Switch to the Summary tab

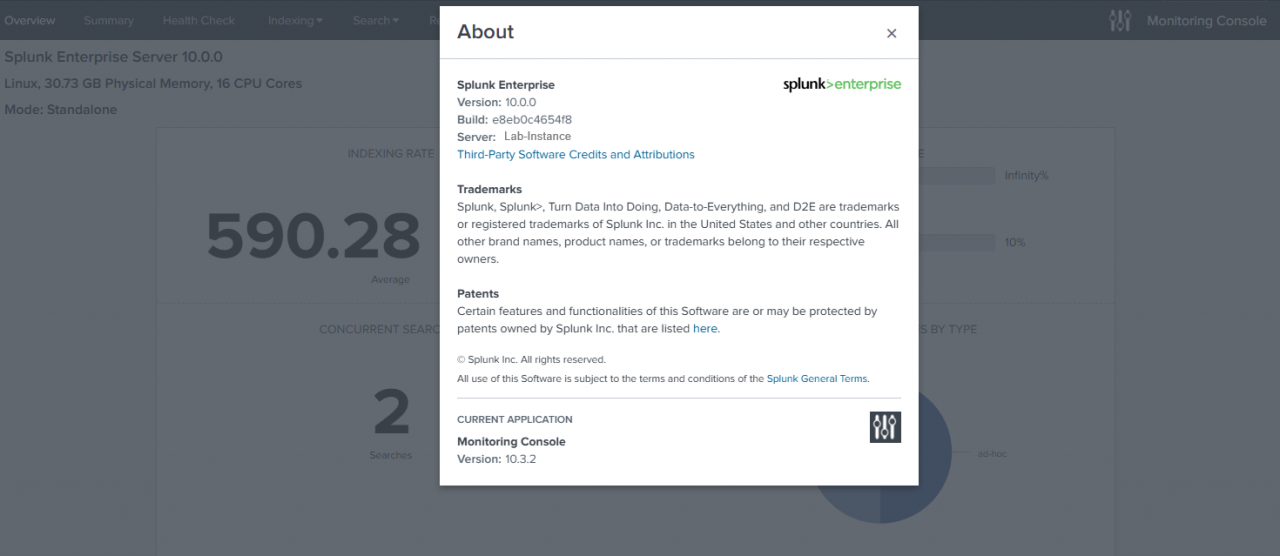[108, 20]
